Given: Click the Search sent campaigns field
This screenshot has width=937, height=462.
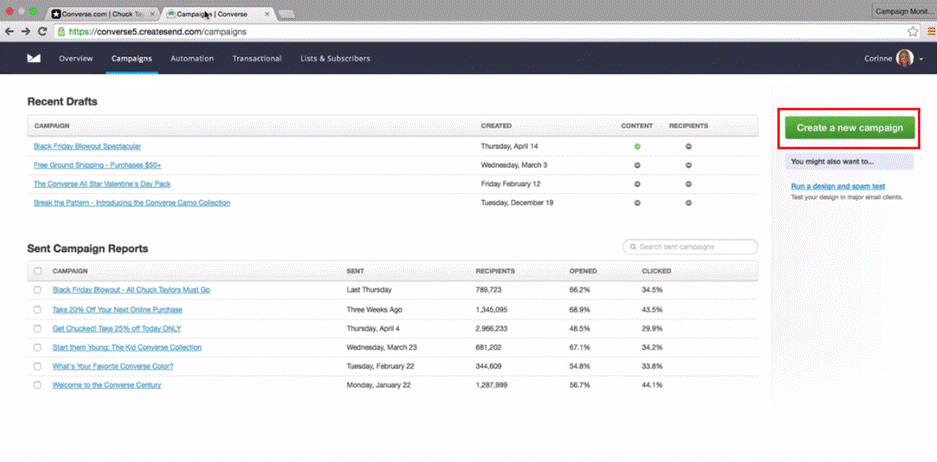Looking at the screenshot, I should click(690, 247).
